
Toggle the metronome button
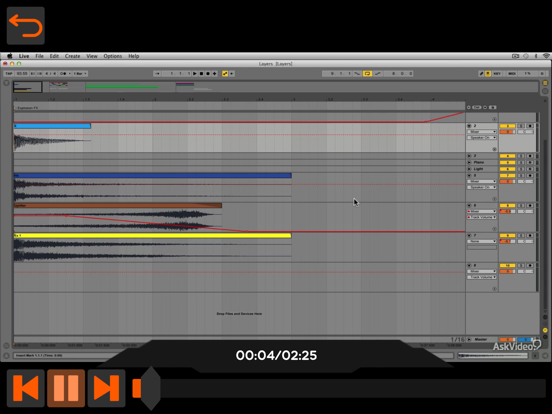coord(63,74)
